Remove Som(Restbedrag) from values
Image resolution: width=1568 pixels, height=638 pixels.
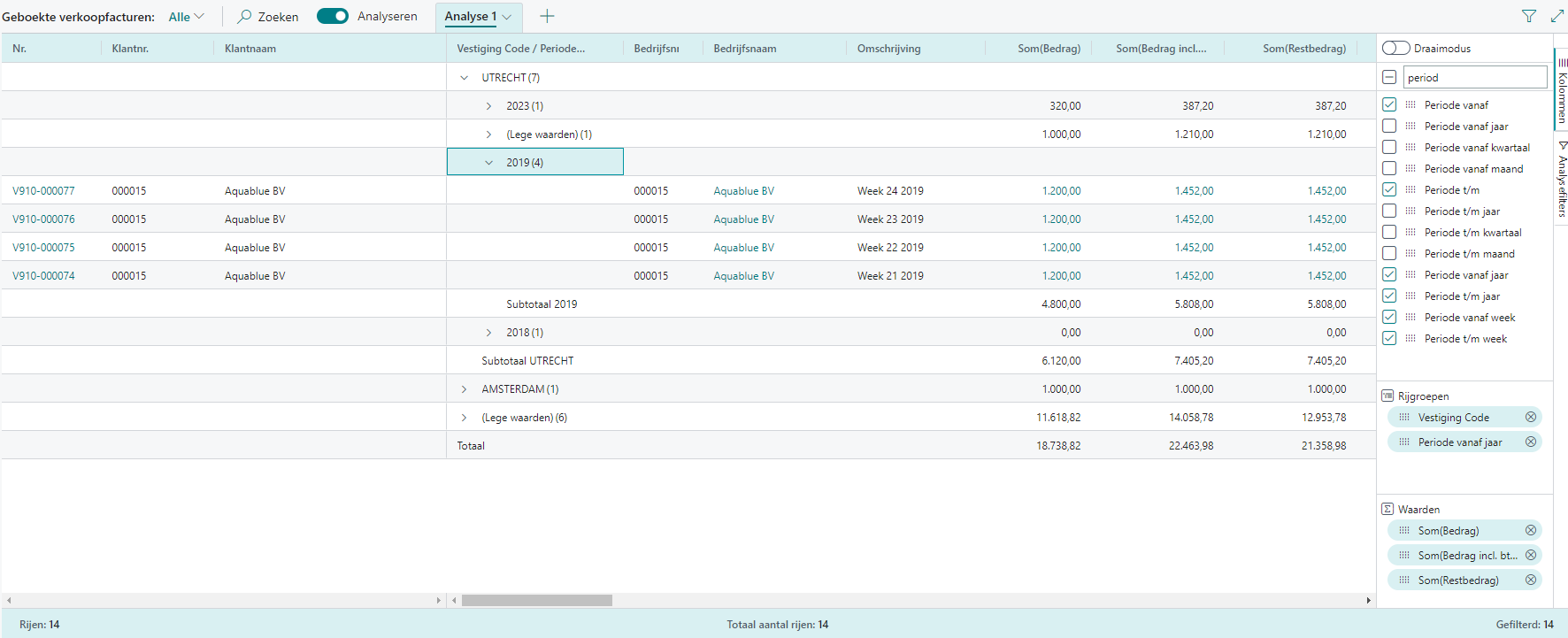click(1530, 580)
